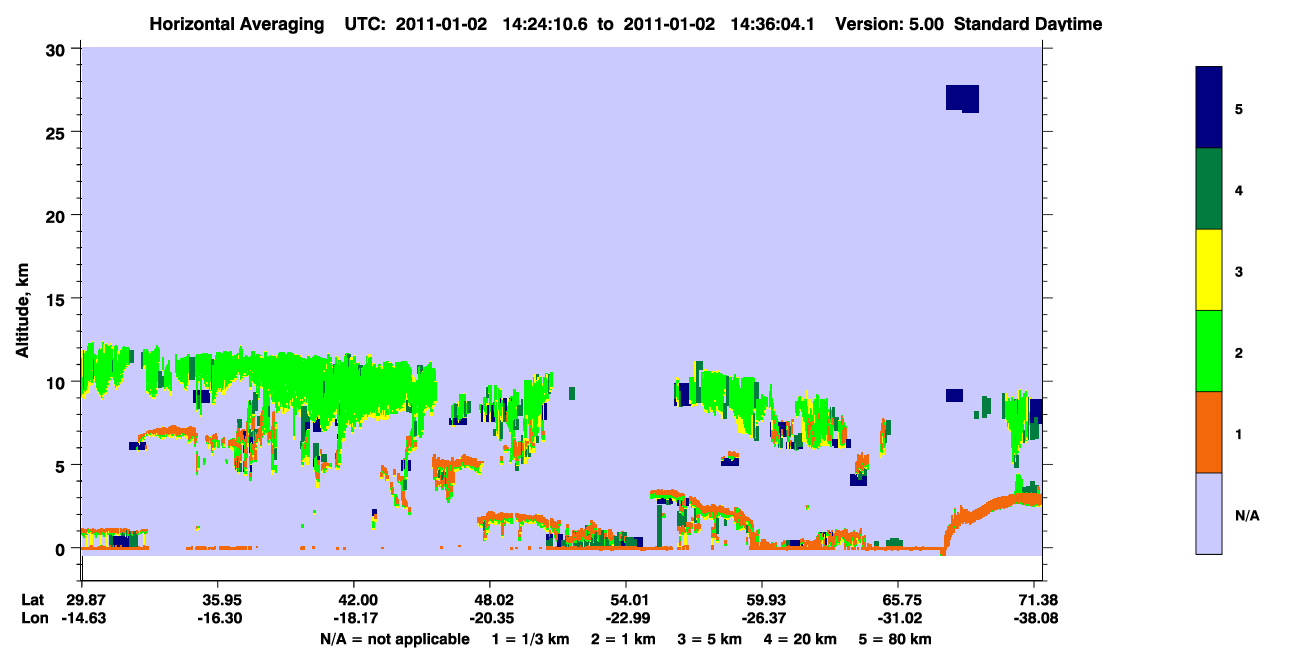Click legend entry '1 = 1/3 km'
The height and width of the screenshot is (667, 1300).
click(531, 639)
